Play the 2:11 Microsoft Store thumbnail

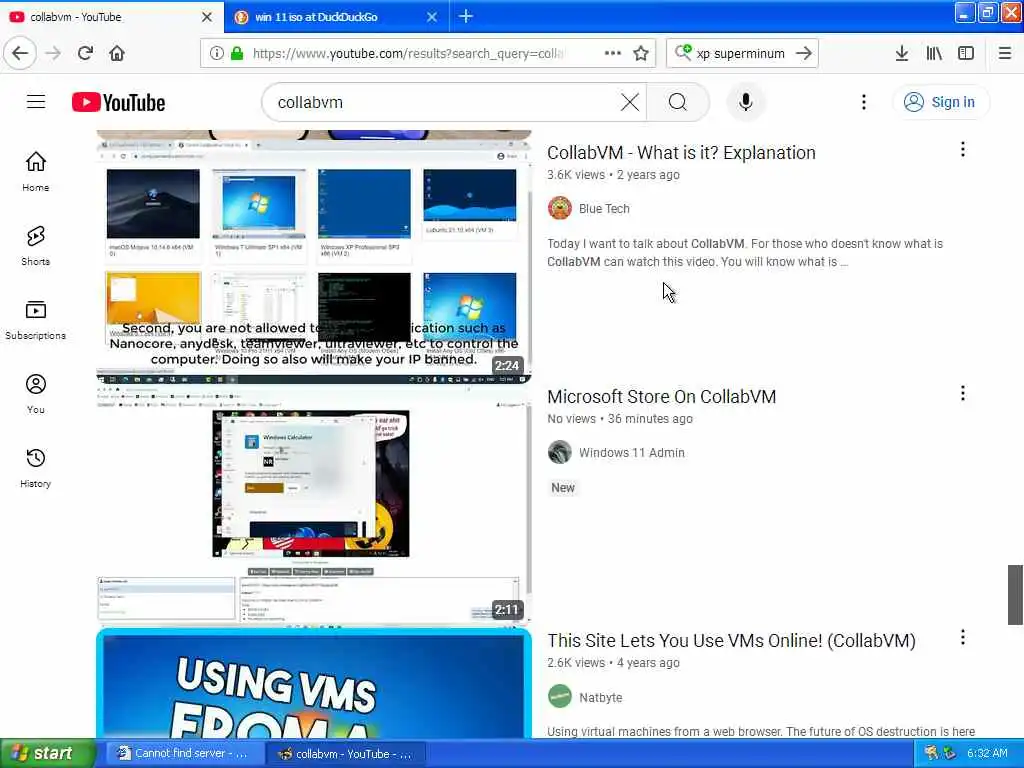(x=313, y=505)
